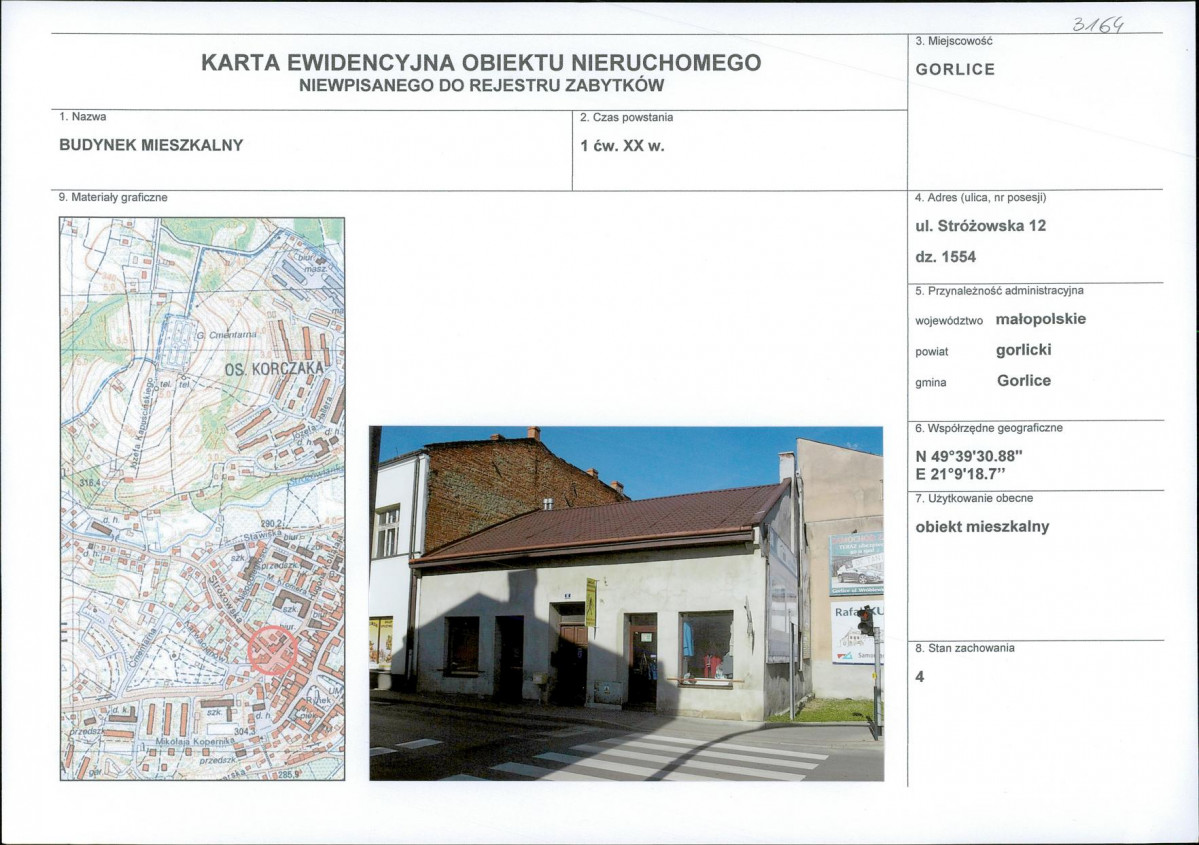Click the address 'ul. Stróżowska 12'
Image resolution: width=1199 pixels, height=845 pixels.
[980, 226]
